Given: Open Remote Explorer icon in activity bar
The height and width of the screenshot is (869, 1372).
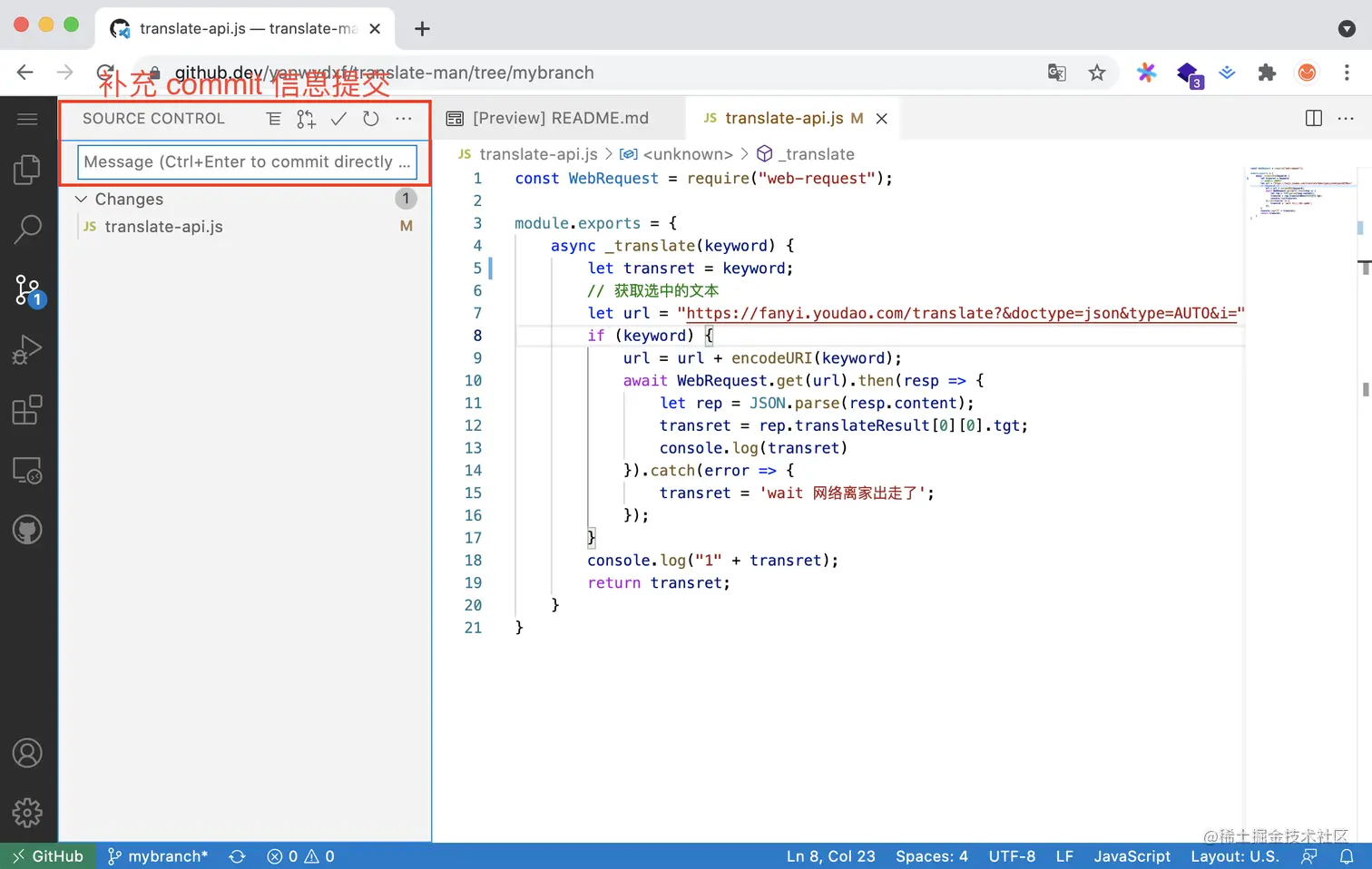Looking at the screenshot, I should 27,470.
